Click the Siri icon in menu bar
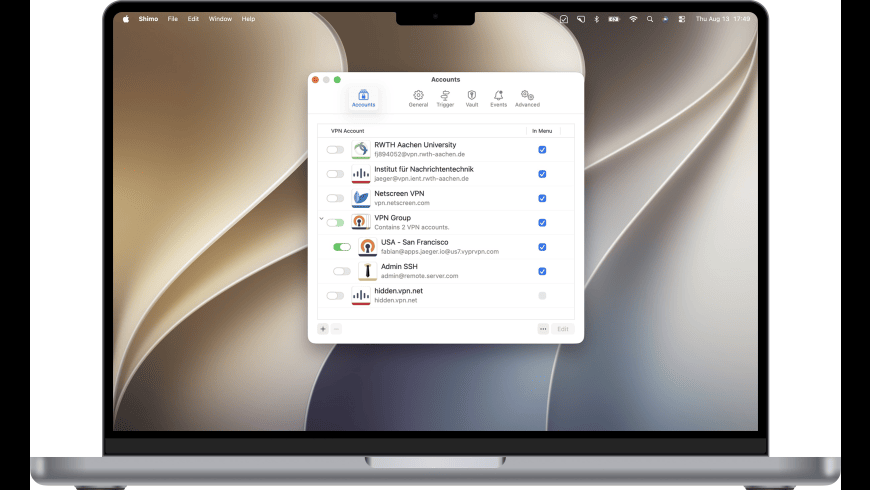Image resolution: width=870 pixels, height=490 pixels. click(x=665, y=19)
